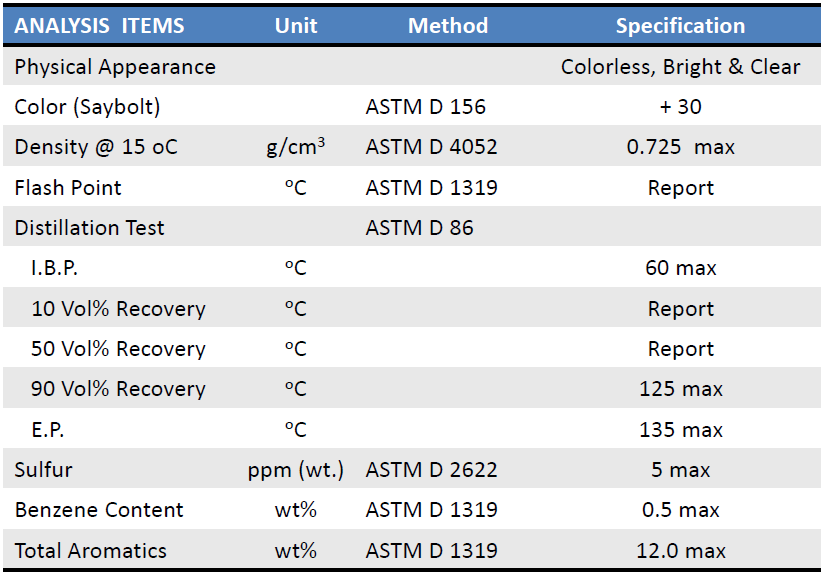Select the Density @ 15 oC row label
Image resolution: width=825 pixels, height=575 pixels.
pyautogui.click(x=96, y=147)
